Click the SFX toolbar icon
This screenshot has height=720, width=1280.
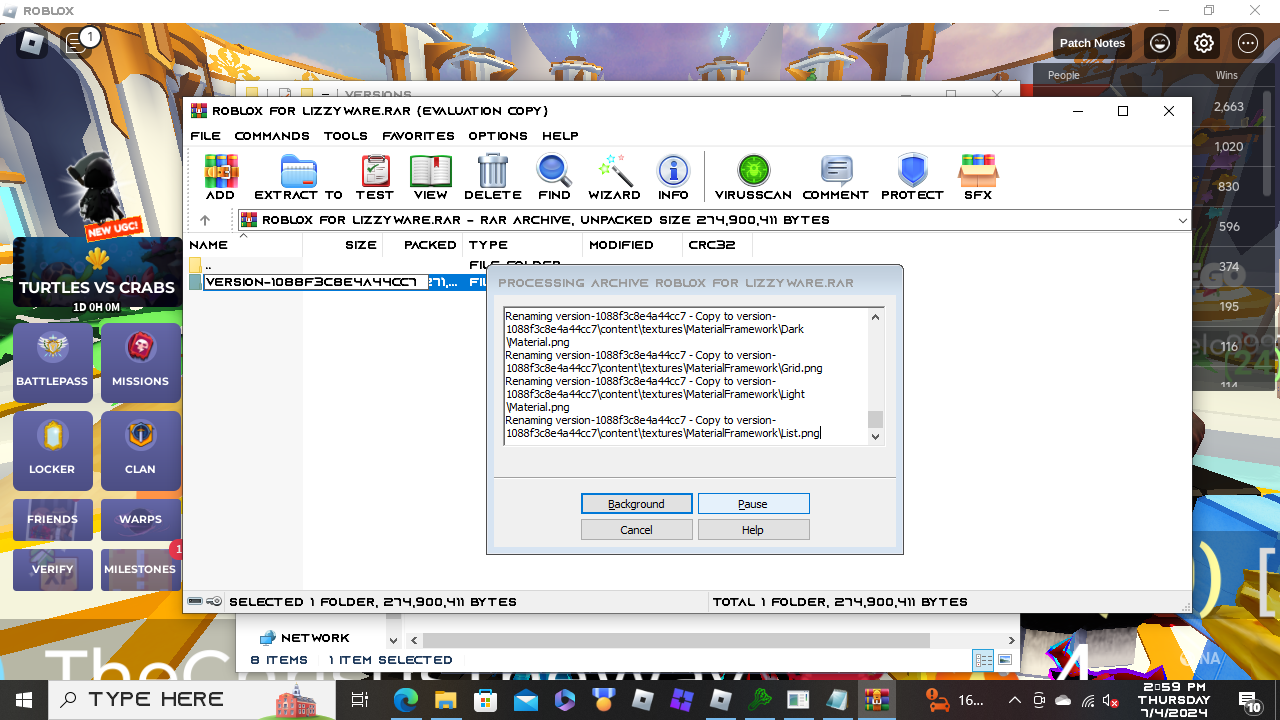coord(978,177)
